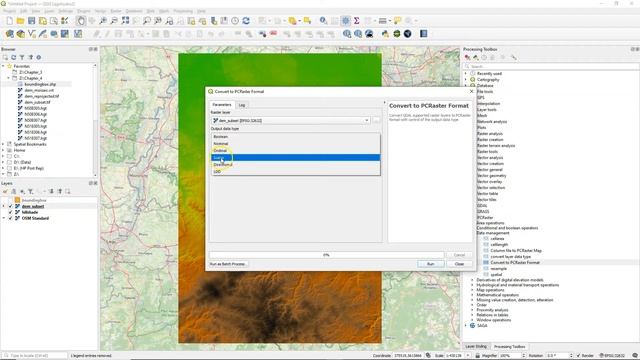
Task: Click the Open Project folder icon
Action: pyautogui.click(x=20, y=21)
